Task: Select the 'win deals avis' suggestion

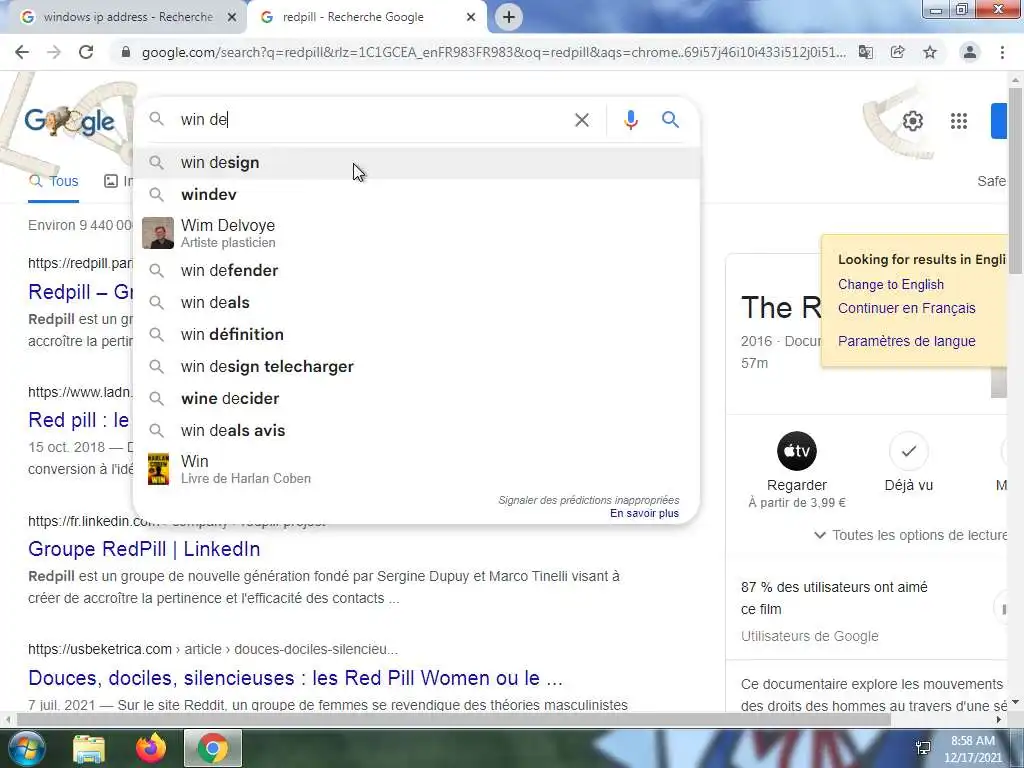Action: point(416,430)
